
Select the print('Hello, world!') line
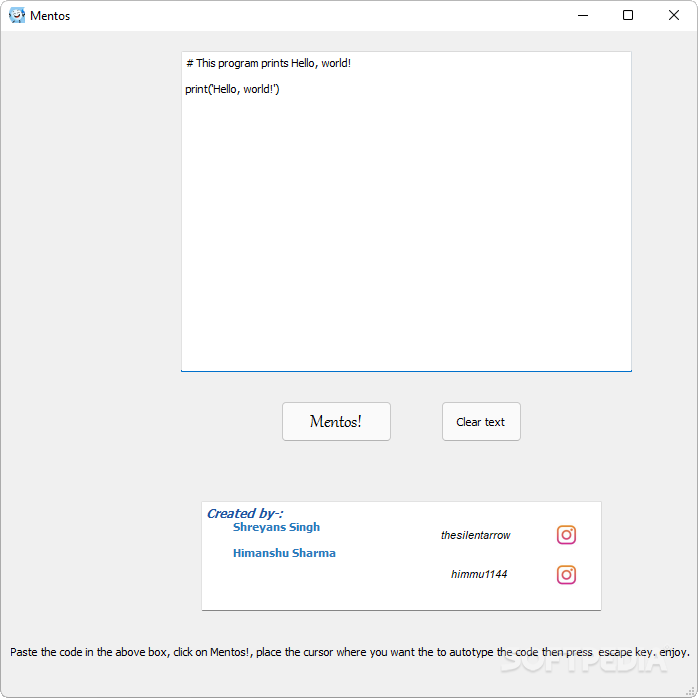232,89
